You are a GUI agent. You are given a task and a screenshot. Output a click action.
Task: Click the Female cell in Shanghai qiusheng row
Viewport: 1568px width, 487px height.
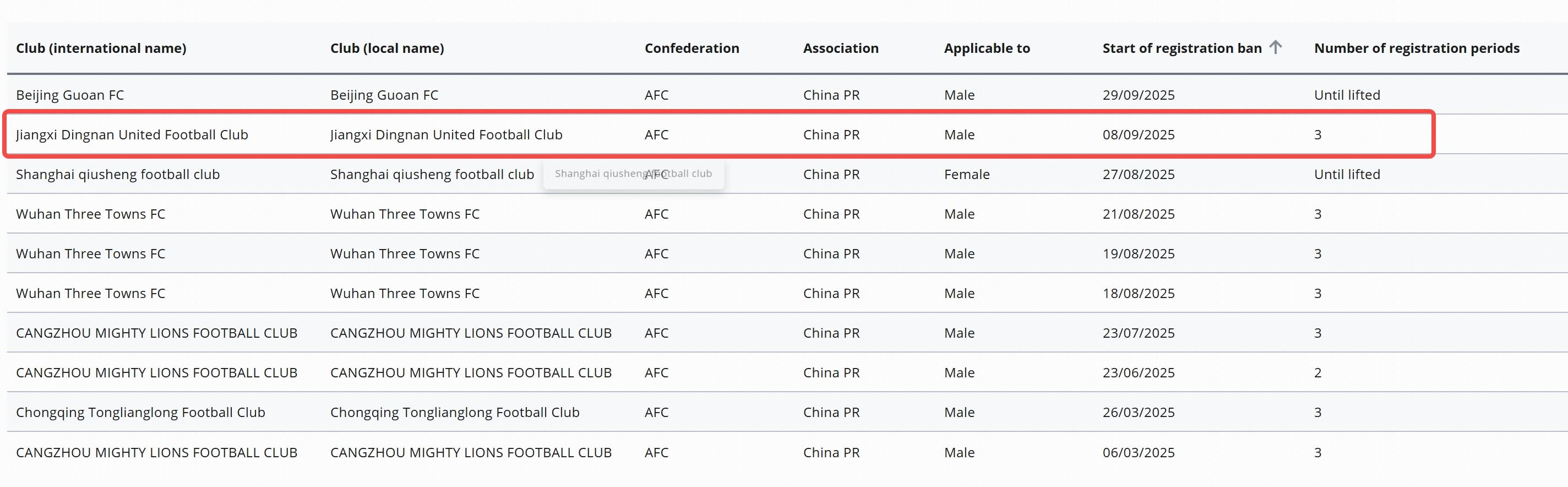tap(967, 175)
